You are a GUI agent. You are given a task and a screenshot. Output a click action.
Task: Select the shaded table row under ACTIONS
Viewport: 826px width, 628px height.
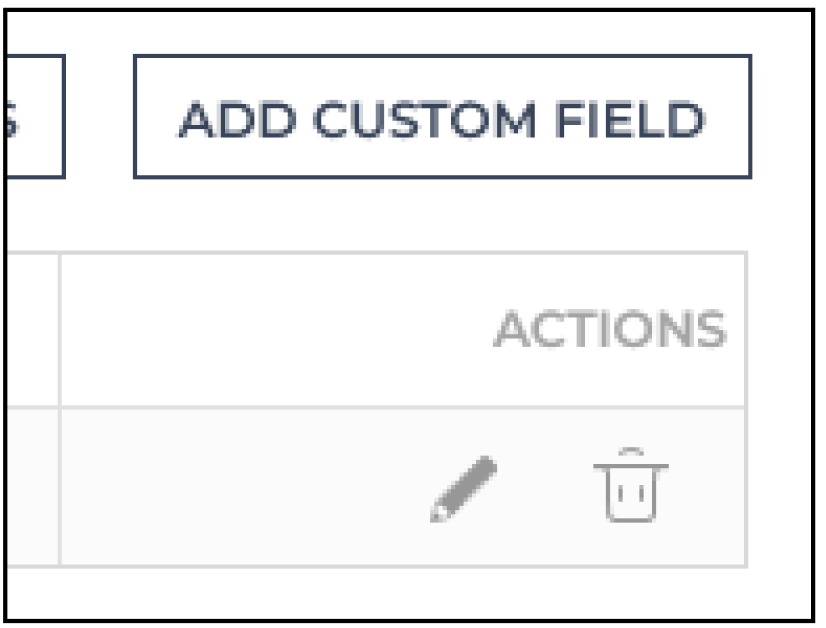pos(376,487)
